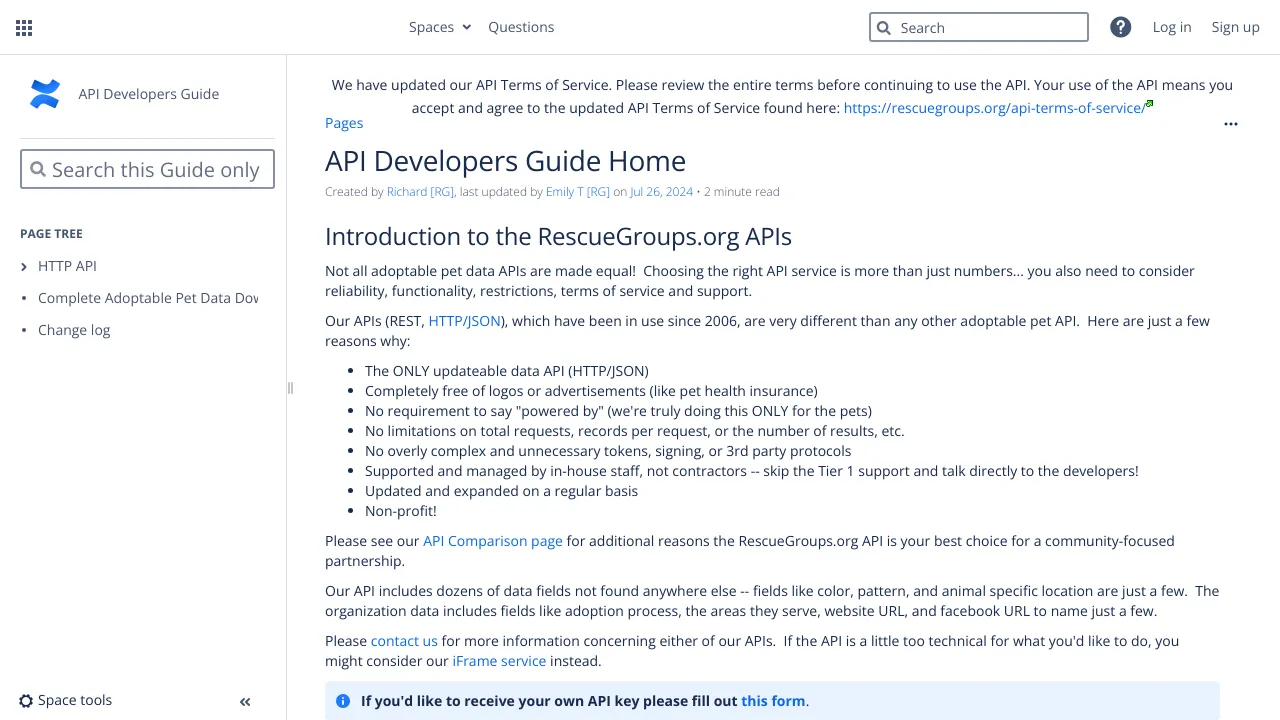This screenshot has height=720, width=1280.
Task: Open the API Comparison page link
Action: pos(493,541)
